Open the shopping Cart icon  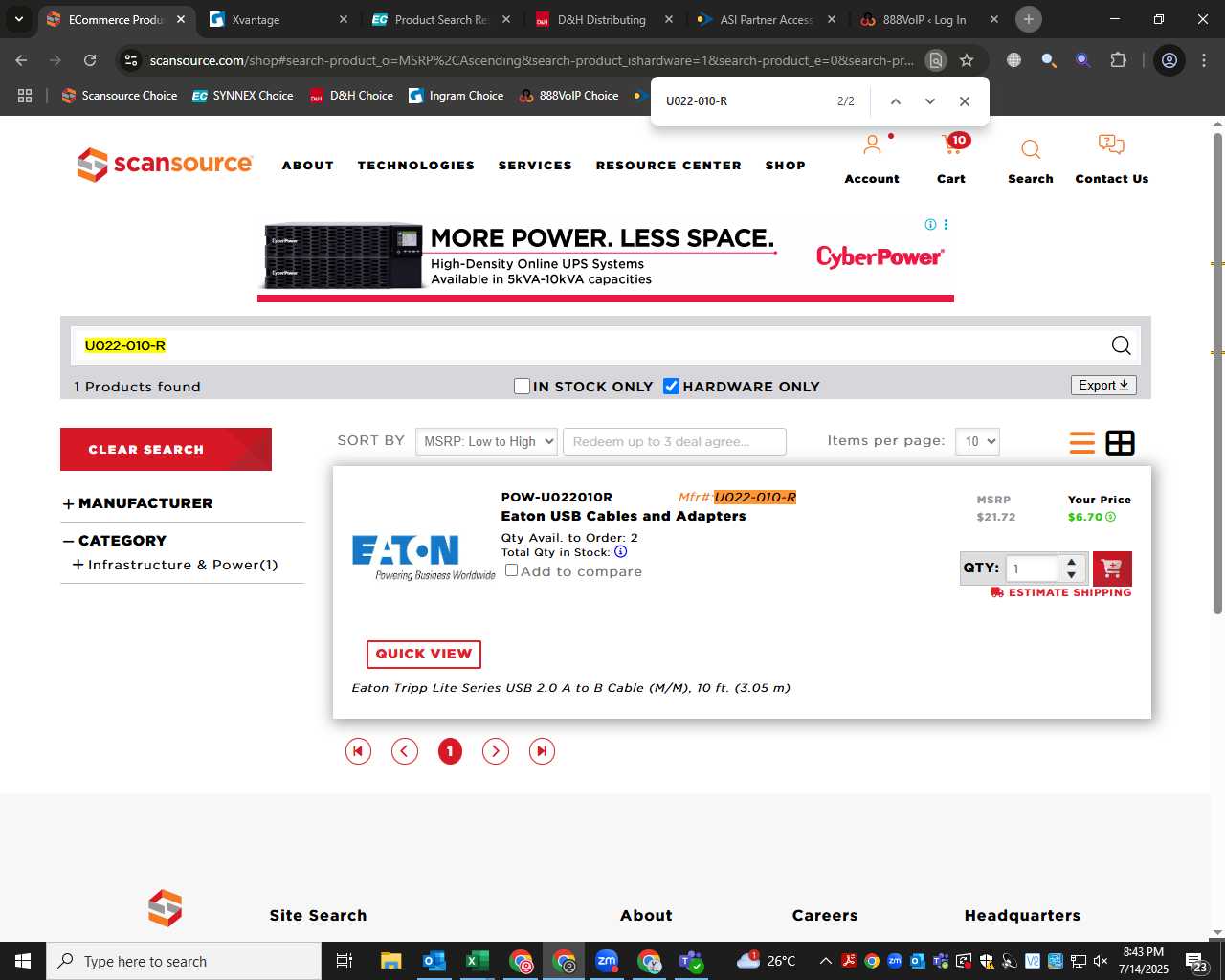953,145
